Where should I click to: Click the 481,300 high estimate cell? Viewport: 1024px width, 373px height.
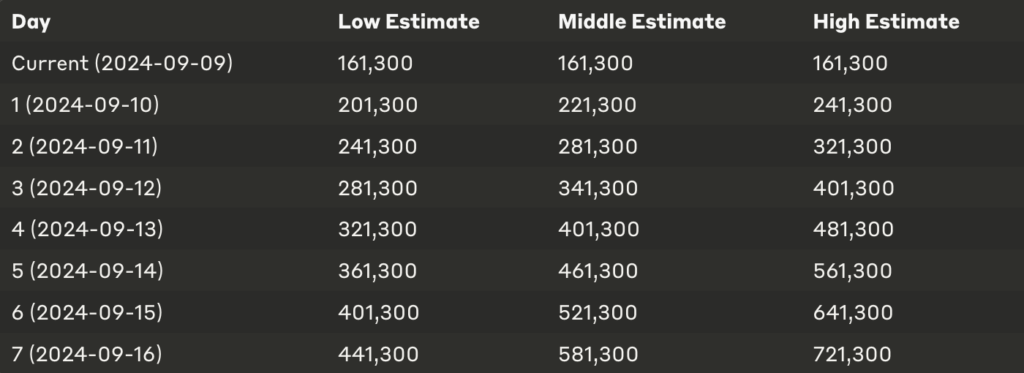pyautogui.click(x=853, y=230)
